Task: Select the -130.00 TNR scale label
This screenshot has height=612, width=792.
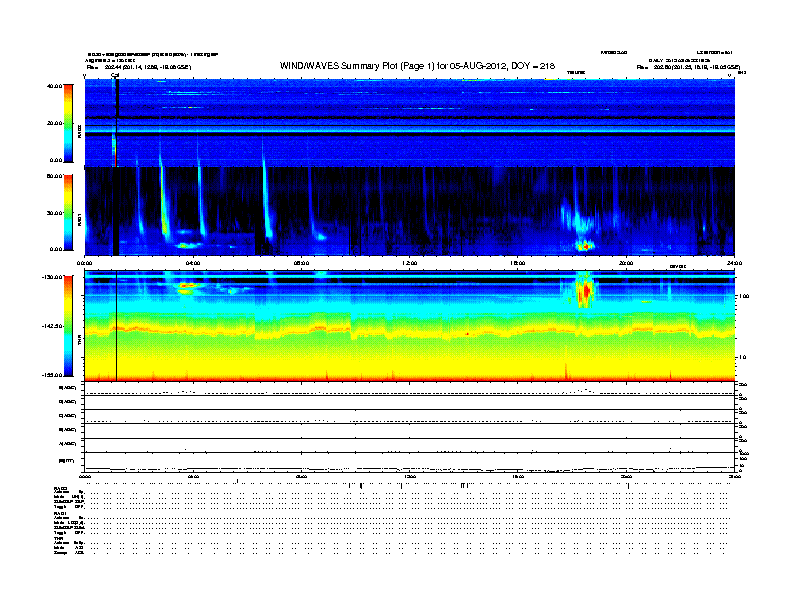Action: [53, 277]
